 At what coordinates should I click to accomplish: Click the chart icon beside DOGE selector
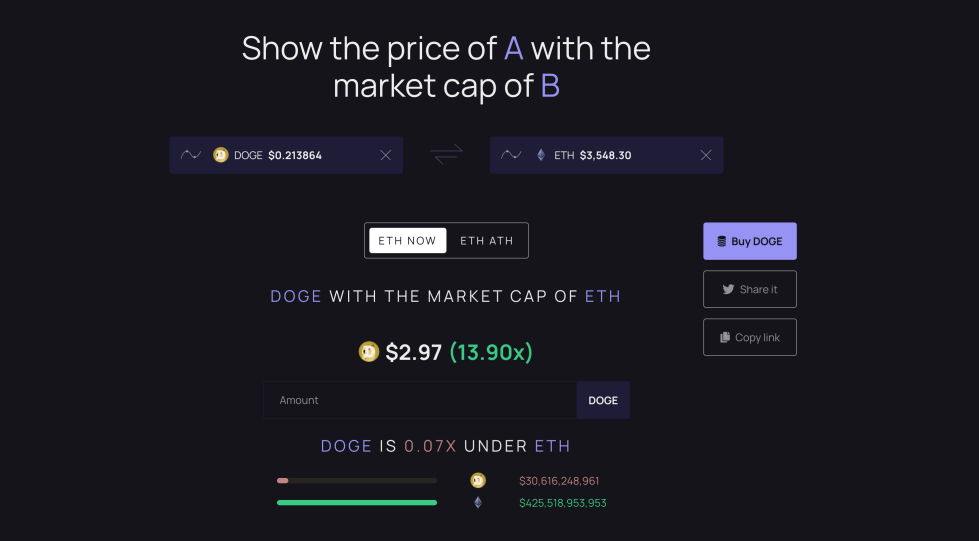pyautogui.click(x=190, y=154)
